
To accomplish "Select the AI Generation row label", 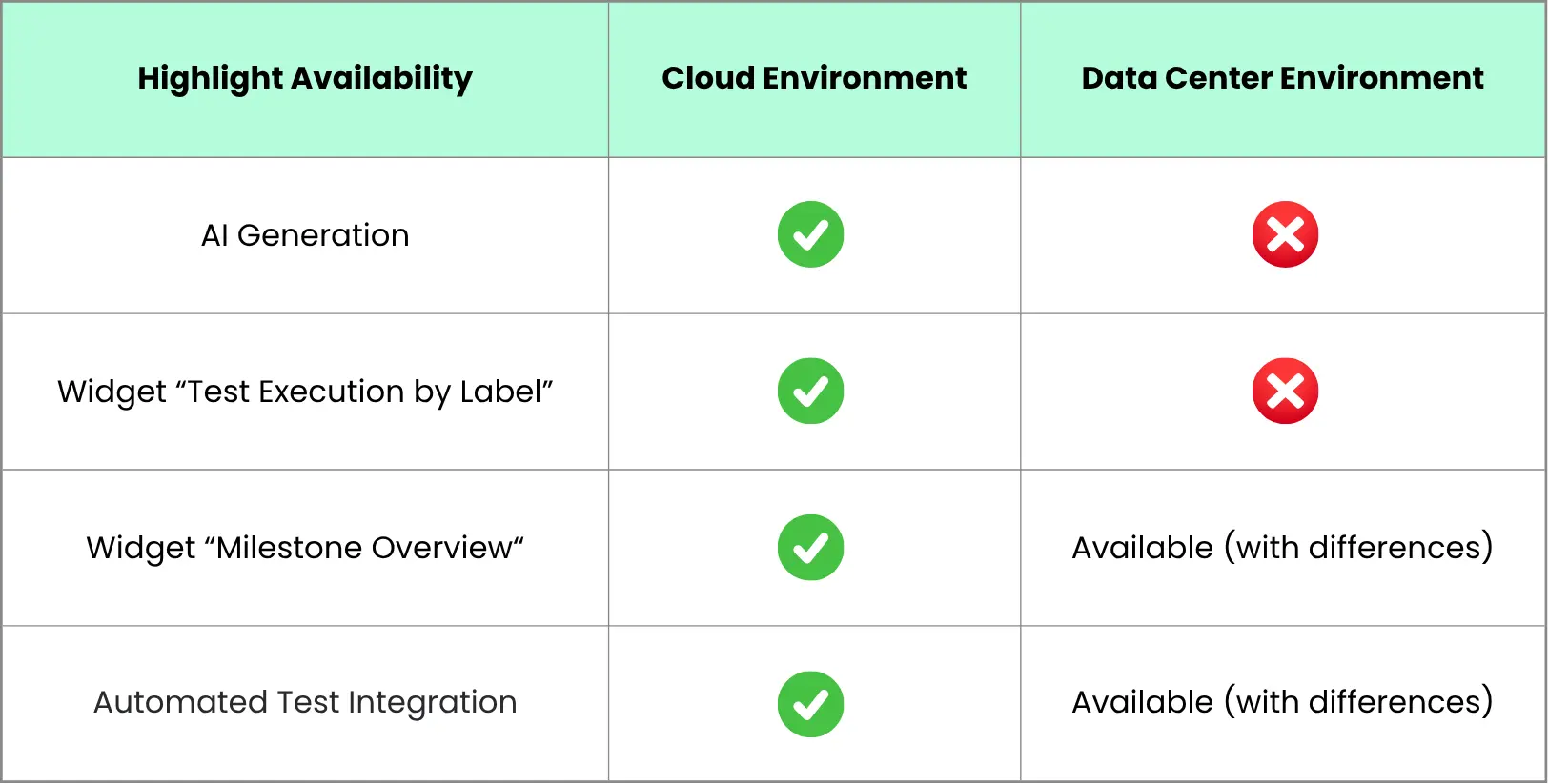I will [x=305, y=235].
